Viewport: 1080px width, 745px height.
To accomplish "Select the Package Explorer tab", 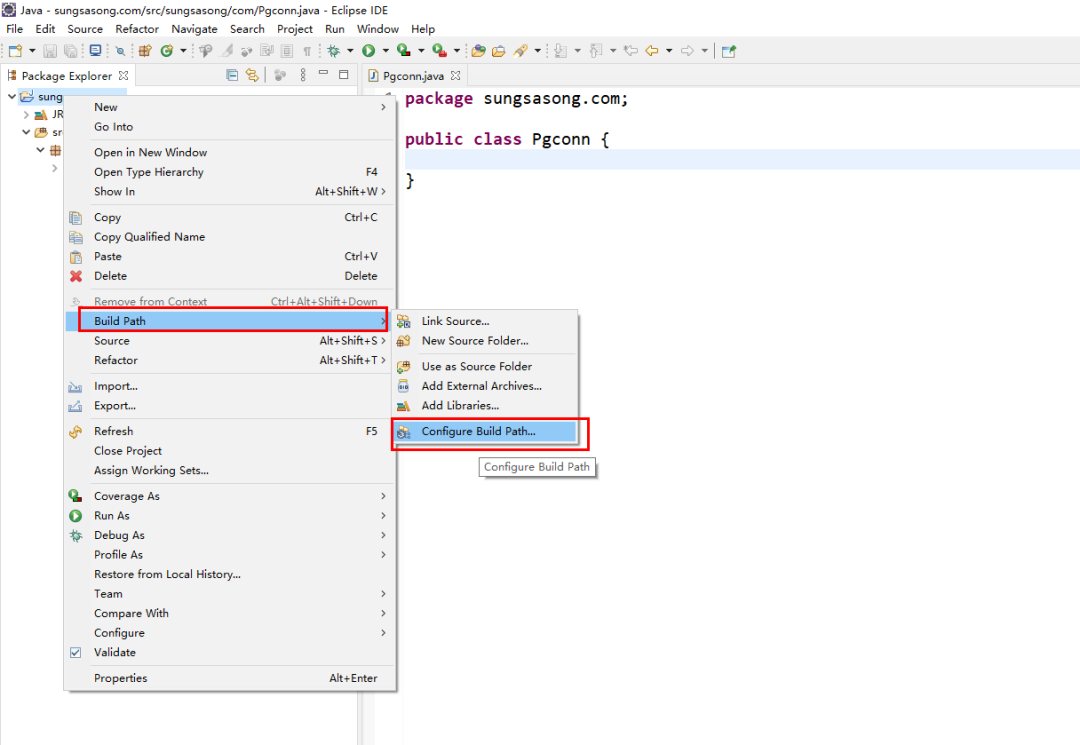I will 67,76.
